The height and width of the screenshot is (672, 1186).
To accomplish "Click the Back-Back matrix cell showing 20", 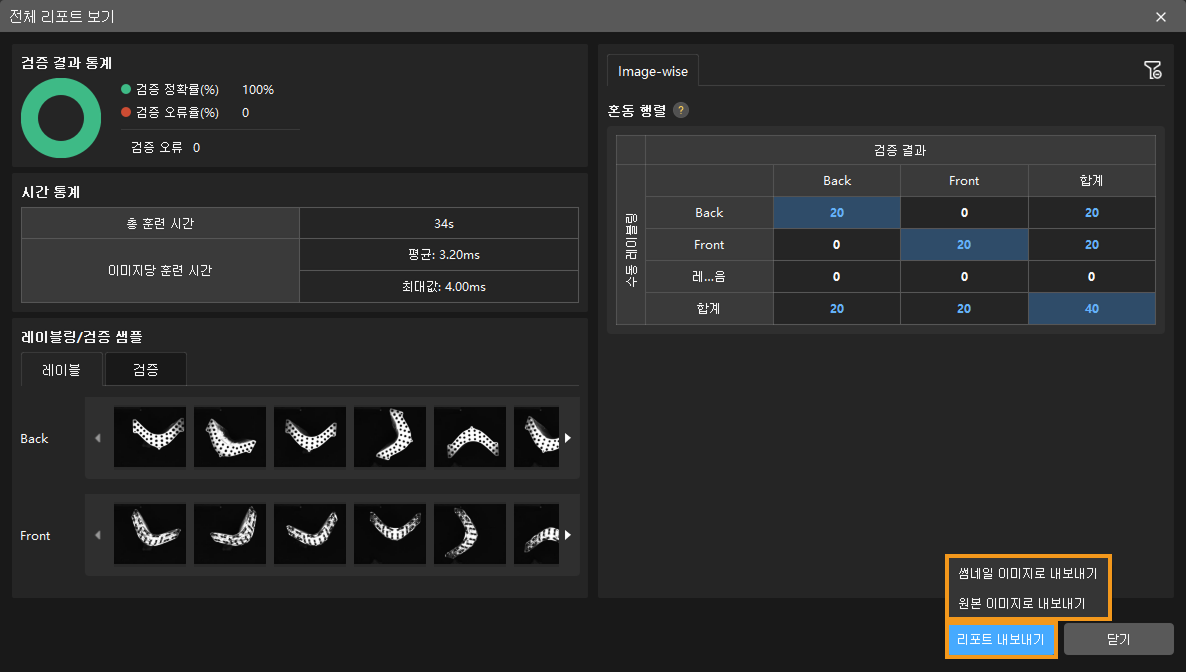I will pyautogui.click(x=836, y=213).
